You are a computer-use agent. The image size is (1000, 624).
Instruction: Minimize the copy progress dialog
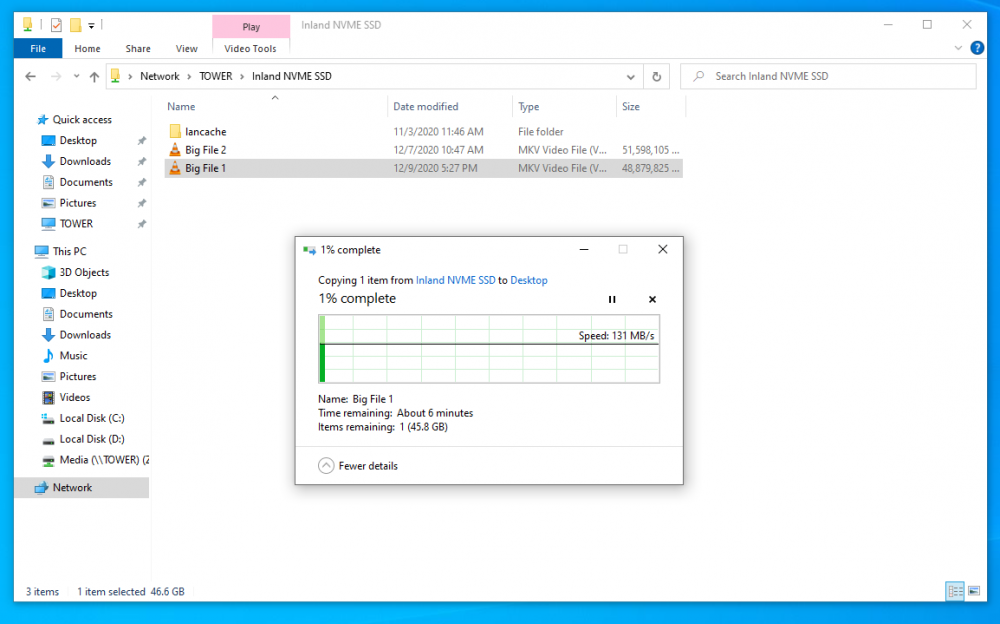584,249
